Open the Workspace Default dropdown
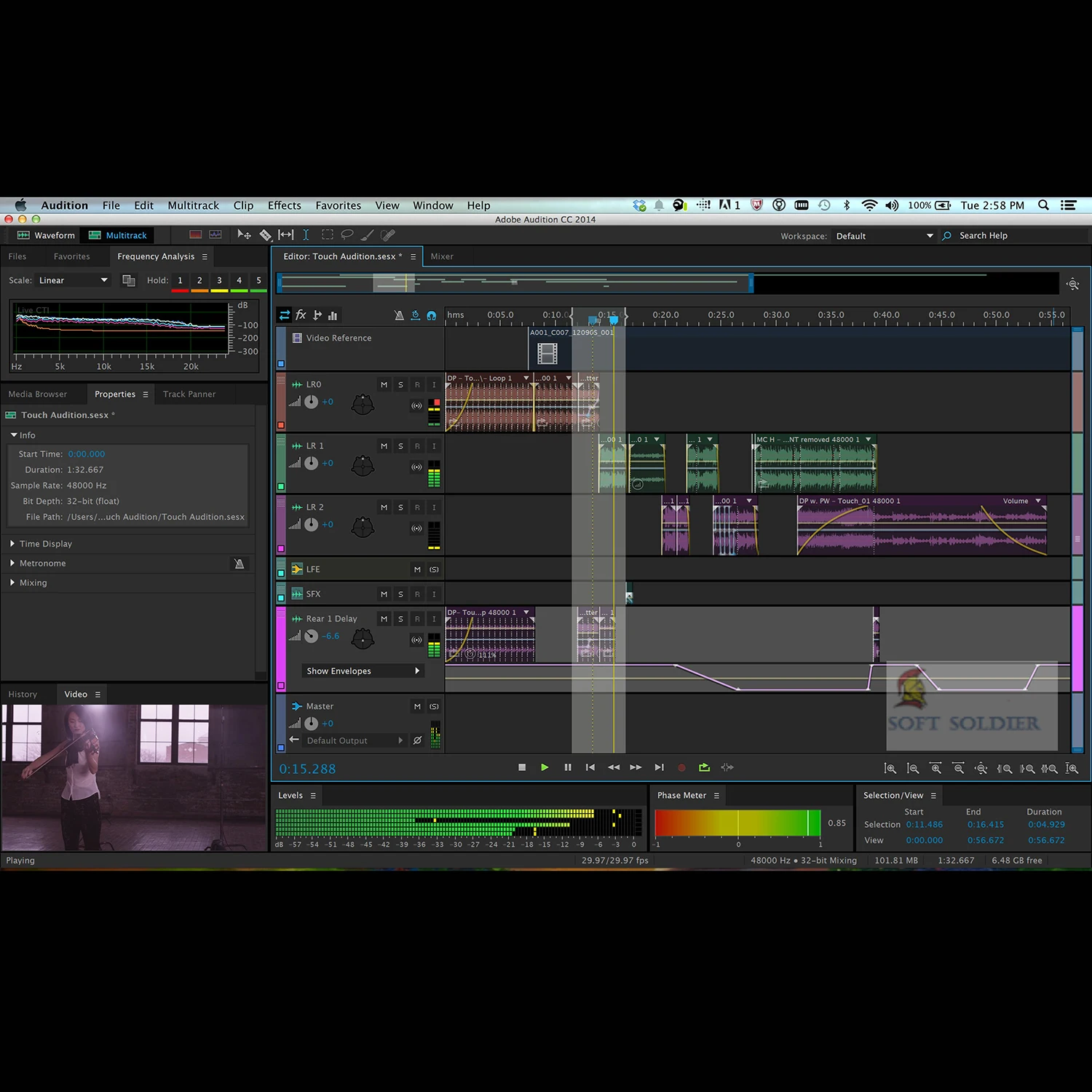1092x1092 pixels. pos(885,236)
